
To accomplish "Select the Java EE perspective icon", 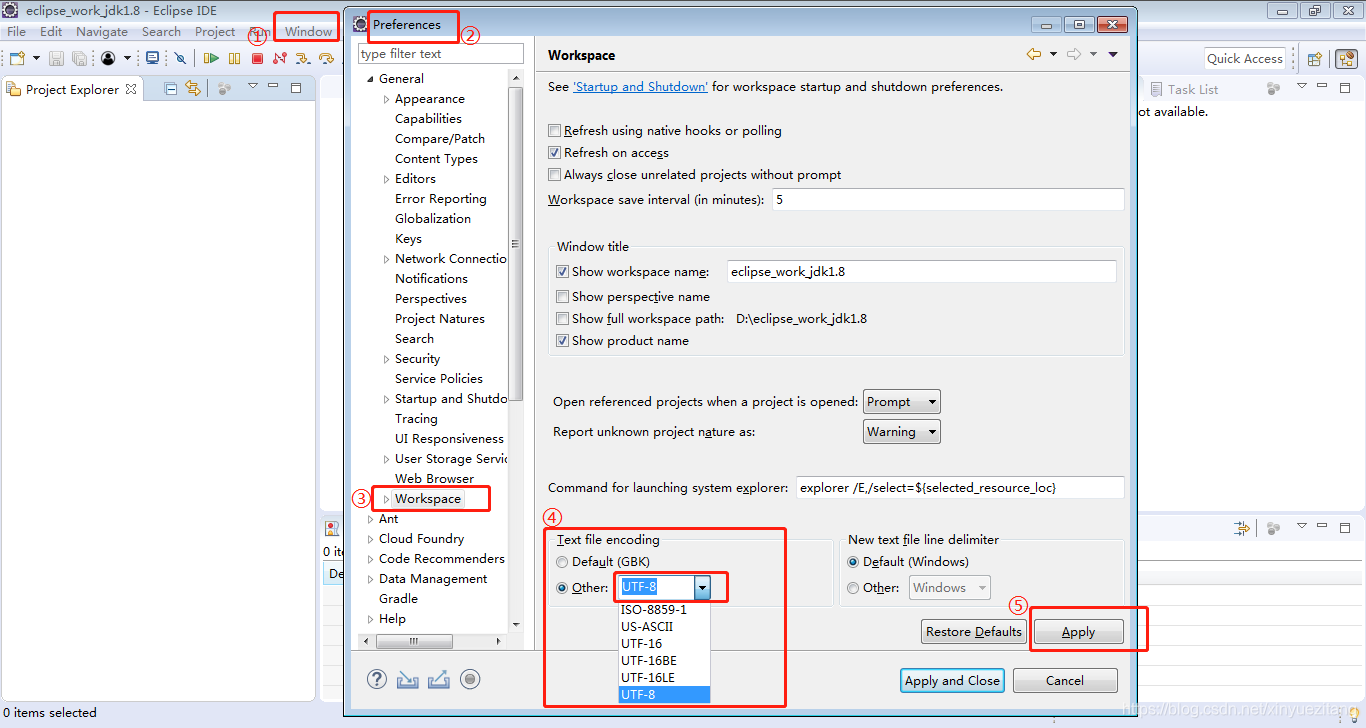I will pyautogui.click(x=1345, y=59).
